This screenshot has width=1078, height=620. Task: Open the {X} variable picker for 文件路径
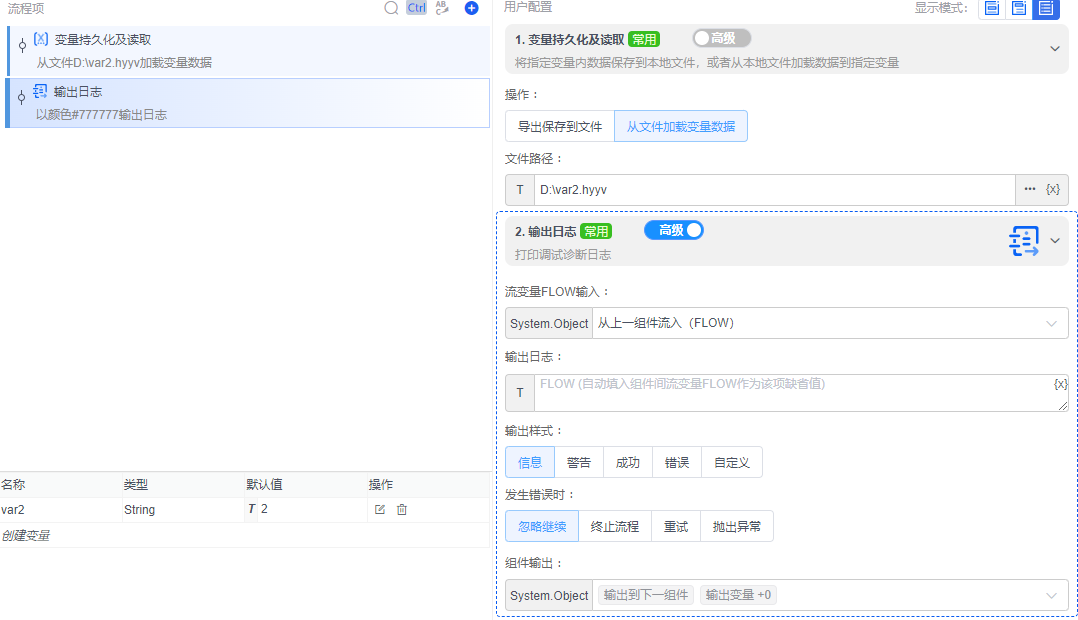pos(1055,189)
